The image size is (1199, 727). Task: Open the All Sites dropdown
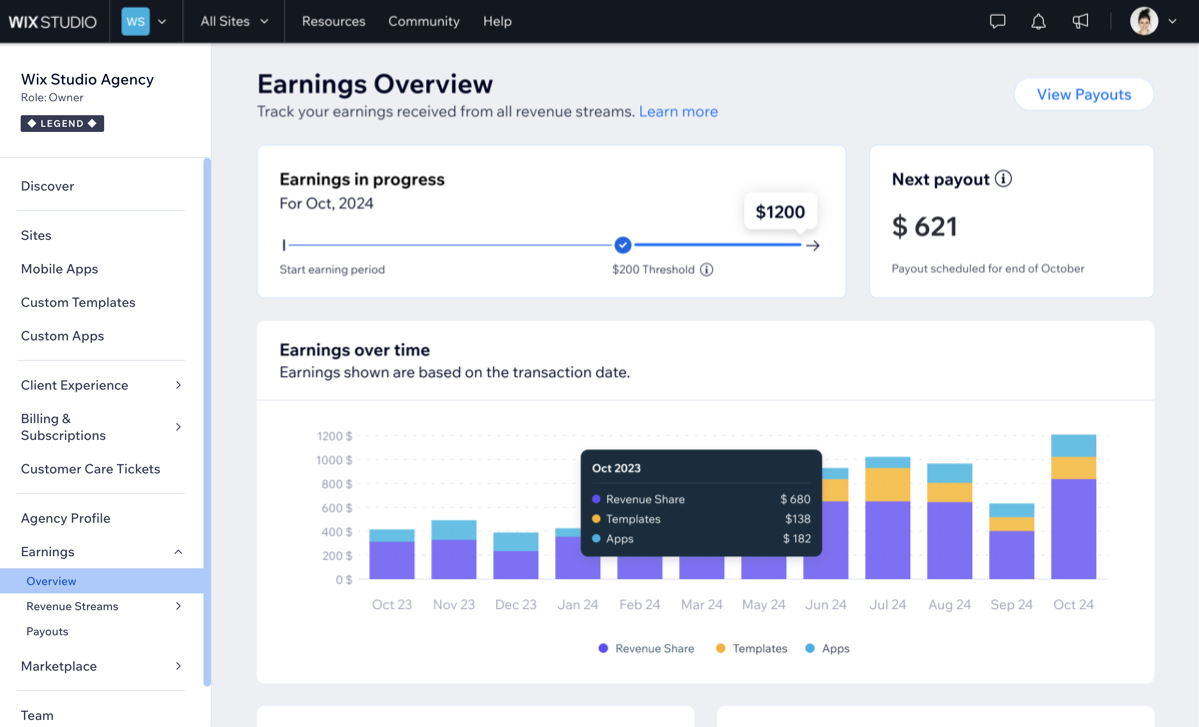point(234,21)
